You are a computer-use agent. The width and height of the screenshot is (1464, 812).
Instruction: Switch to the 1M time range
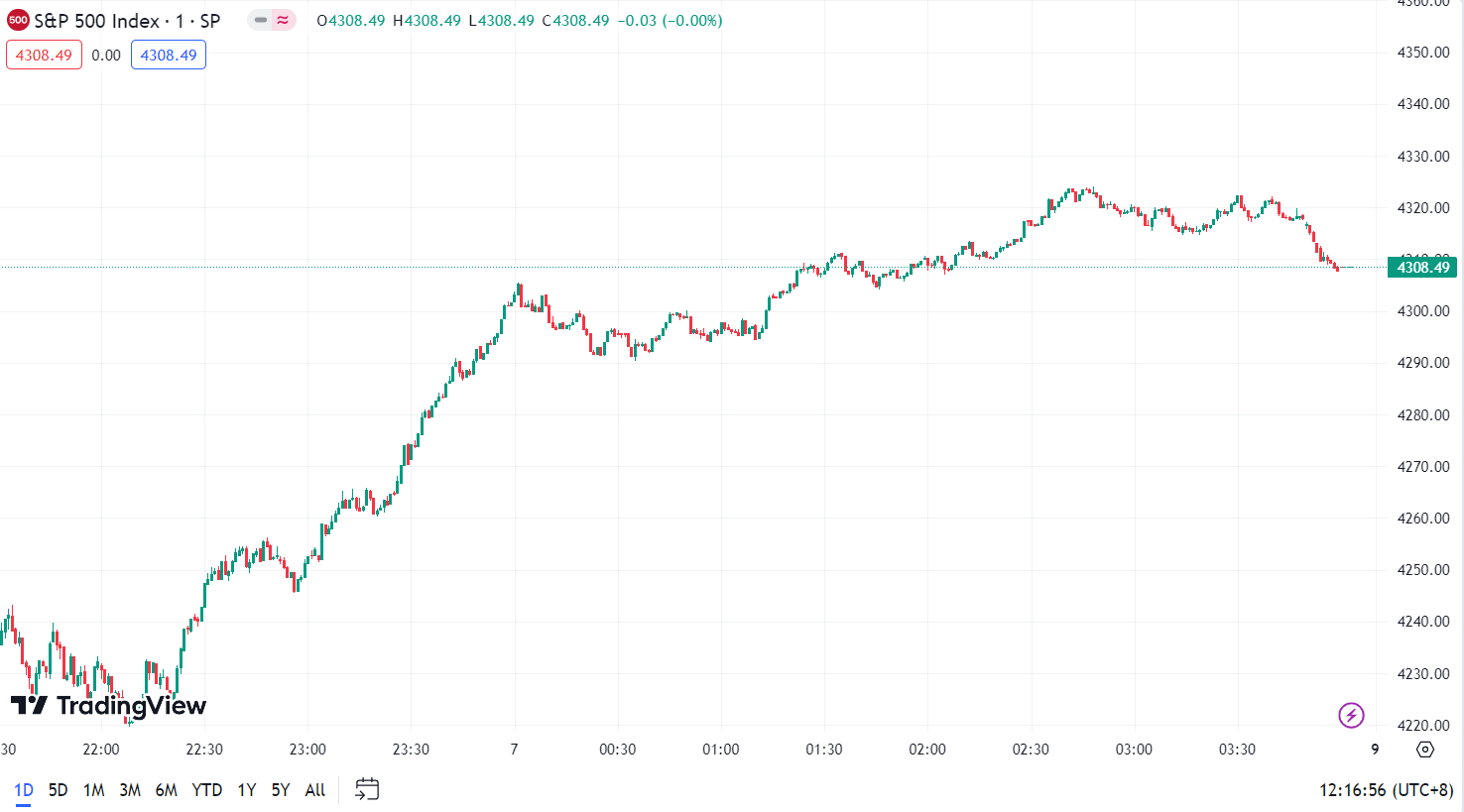94,790
